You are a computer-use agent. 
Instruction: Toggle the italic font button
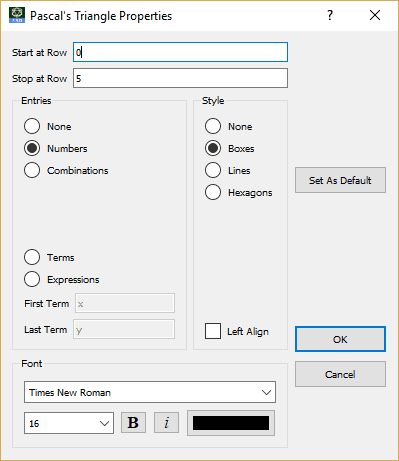pos(166,423)
